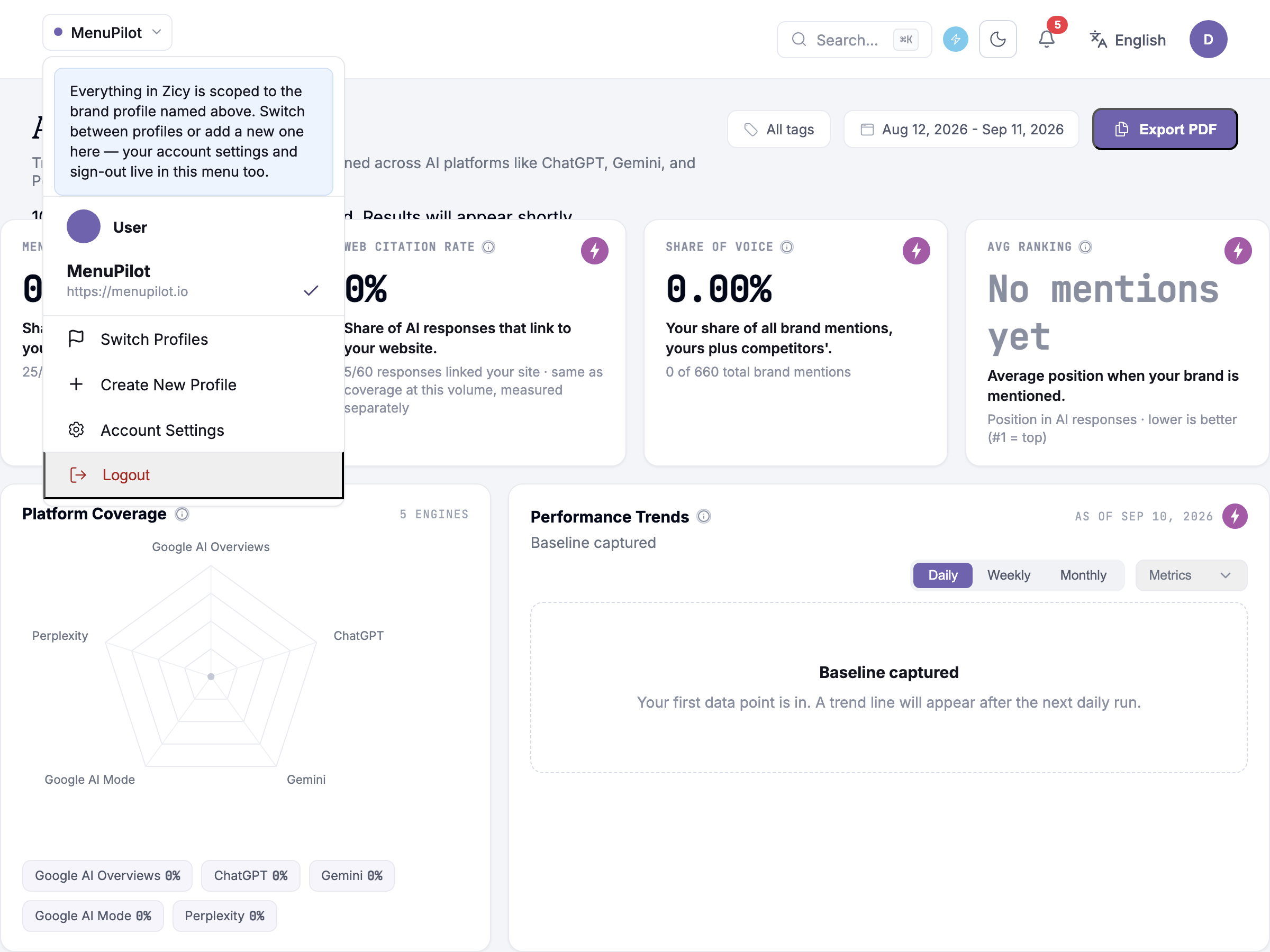1270x952 pixels.
Task: Click the User avatar in profile menu
Action: click(x=83, y=227)
